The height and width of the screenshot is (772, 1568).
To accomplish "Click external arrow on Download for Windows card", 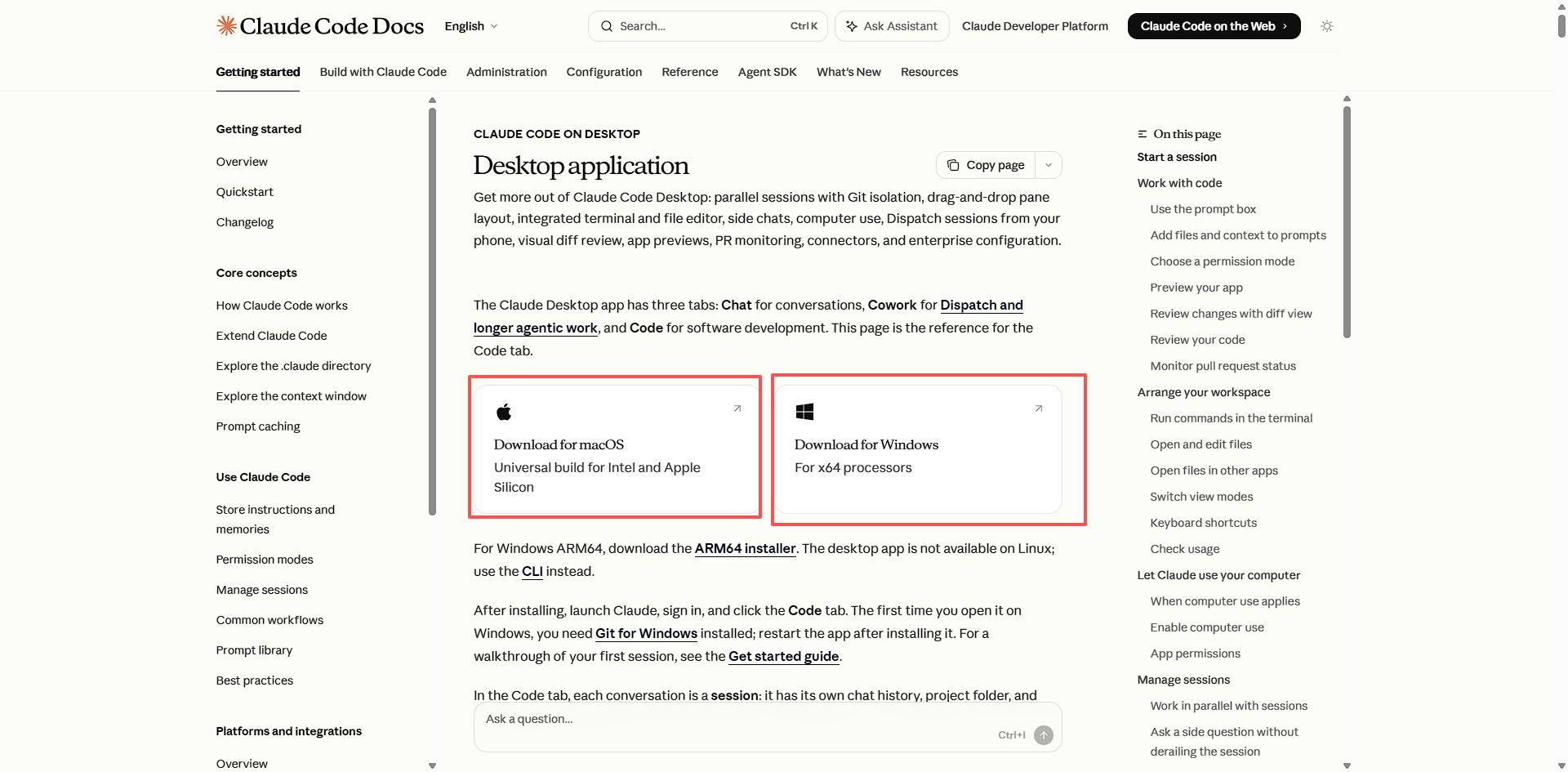I will (1039, 408).
